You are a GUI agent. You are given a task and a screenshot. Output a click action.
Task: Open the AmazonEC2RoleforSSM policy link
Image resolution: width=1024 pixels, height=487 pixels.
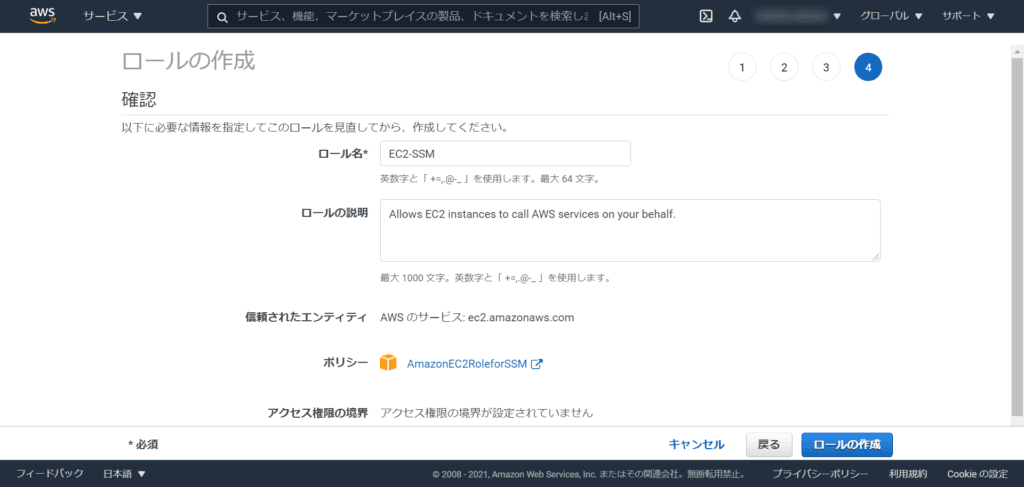pos(466,364)
